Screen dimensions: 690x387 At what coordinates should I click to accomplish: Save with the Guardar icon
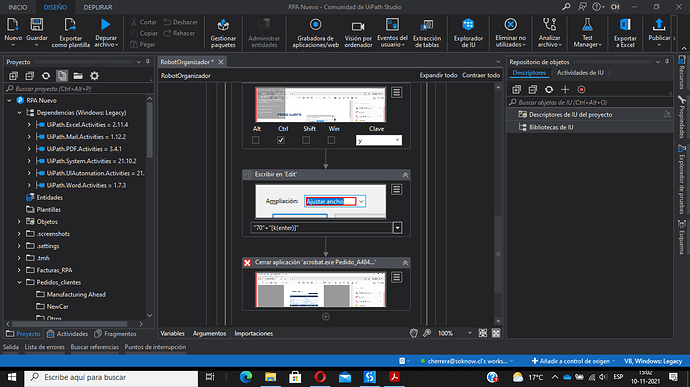point(37,25)
